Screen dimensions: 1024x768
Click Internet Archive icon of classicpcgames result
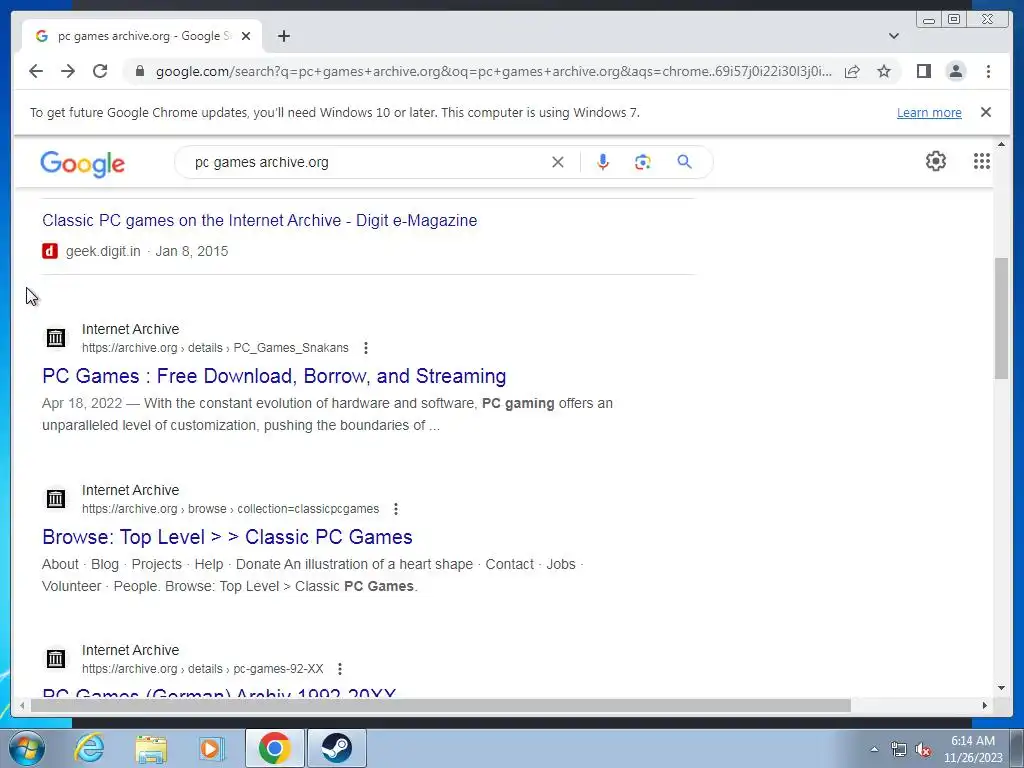pyautogui.click(x=56, y=499)
